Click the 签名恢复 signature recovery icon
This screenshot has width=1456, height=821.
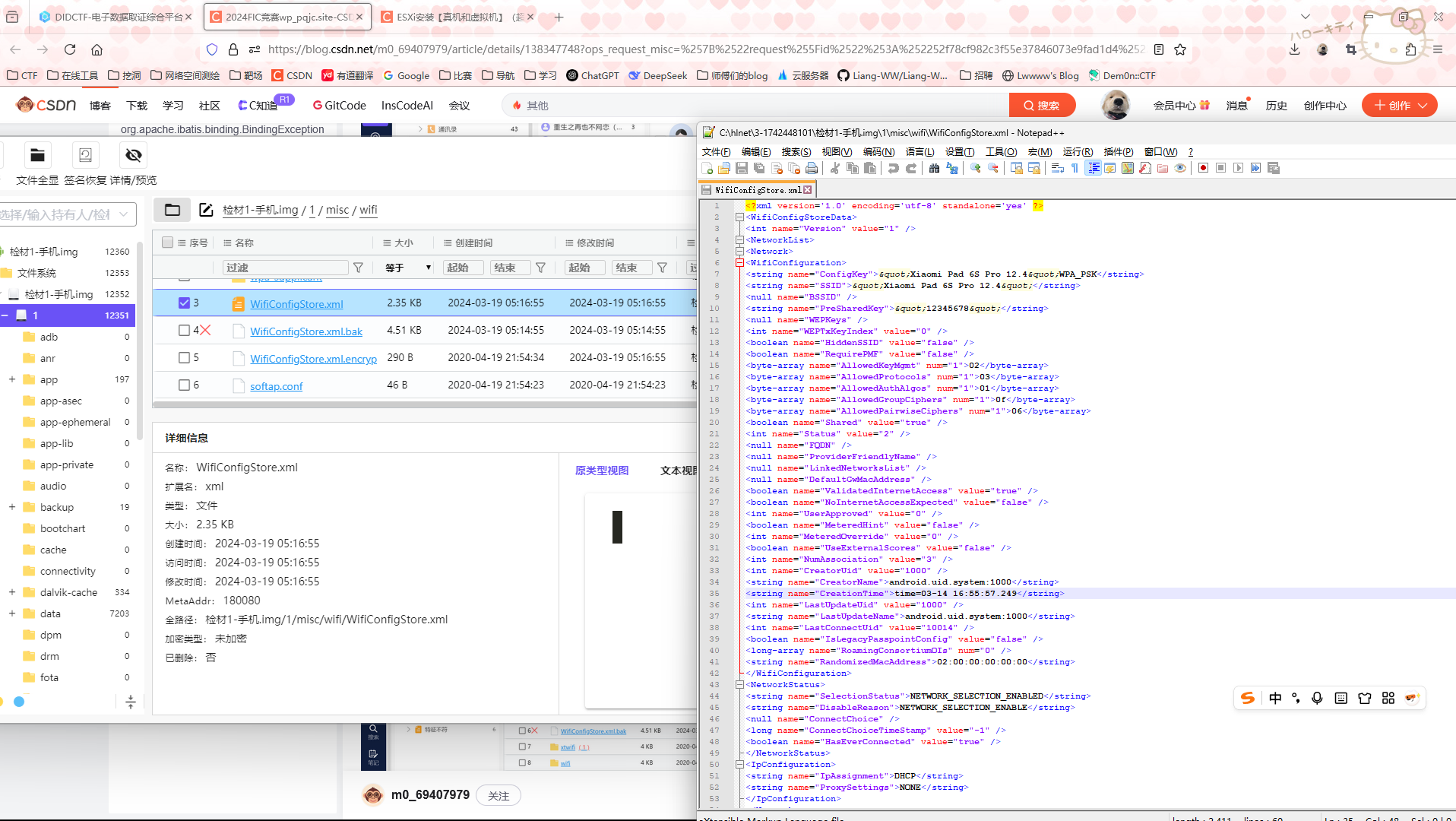coord(85,156)
